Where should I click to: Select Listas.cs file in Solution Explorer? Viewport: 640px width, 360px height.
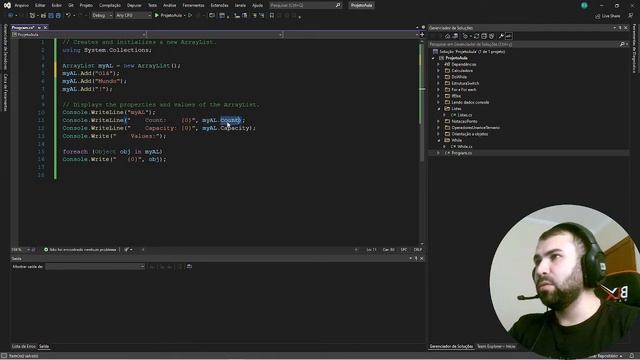pos(464,115)
